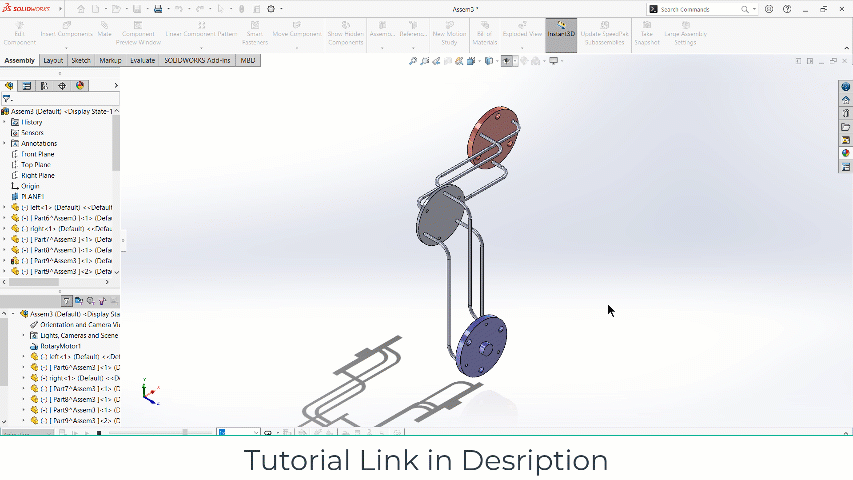The image size is (853, 480).
Task: Click Move Component command
Action: (296, 30)
